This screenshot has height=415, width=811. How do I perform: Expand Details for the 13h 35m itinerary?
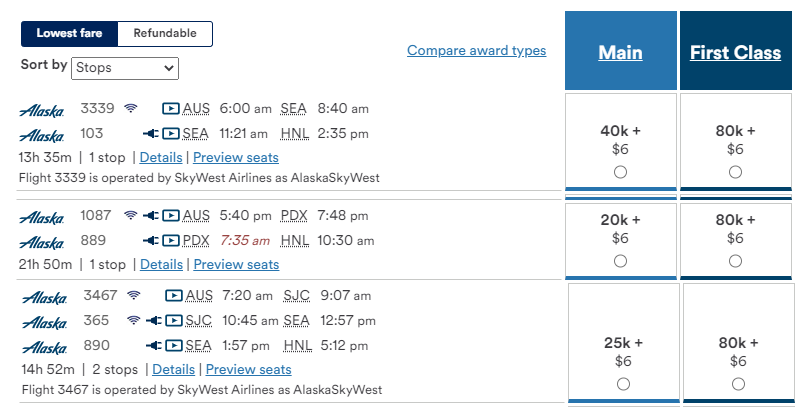tap(161, 157)
